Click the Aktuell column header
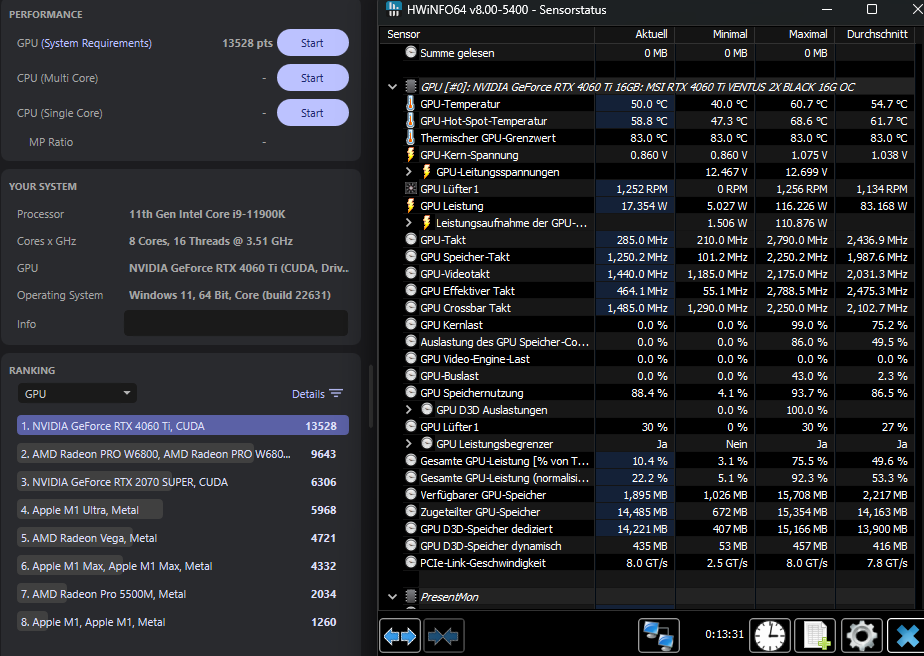This screenshot has height=656, width=924. pyautogui.click(x=635, y=34)
